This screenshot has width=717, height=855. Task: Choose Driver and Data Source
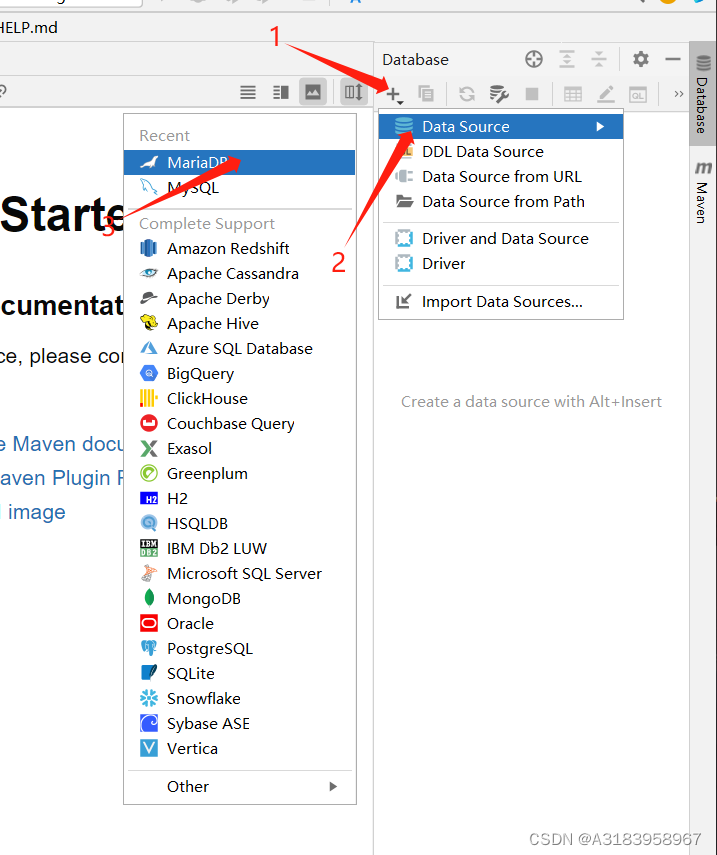pyautogui.click(x=501, y=239)
